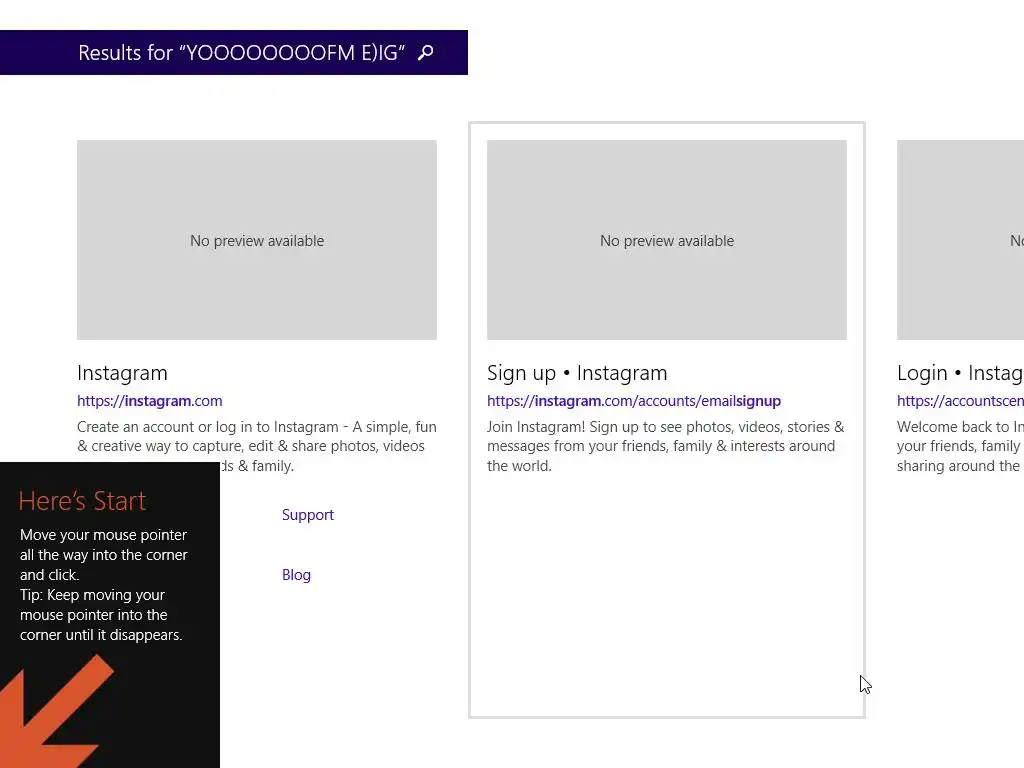The image size is (1024, 768).
Task: Click the "Sign up • Instagram" title
Action: pyautogui.click(x=577, y=373)
